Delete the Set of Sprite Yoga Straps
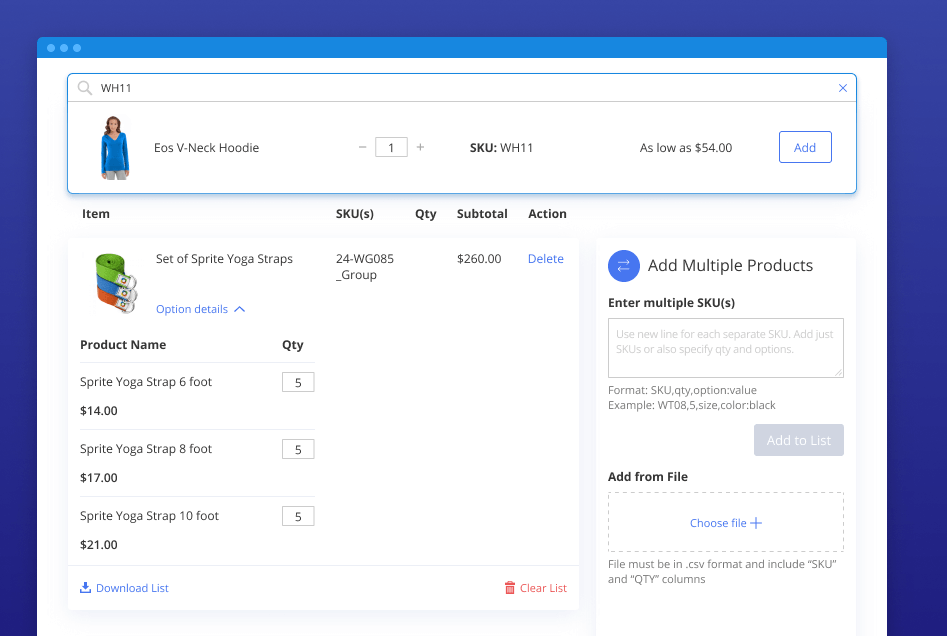 pyautogui.click(x=545, y=259)
